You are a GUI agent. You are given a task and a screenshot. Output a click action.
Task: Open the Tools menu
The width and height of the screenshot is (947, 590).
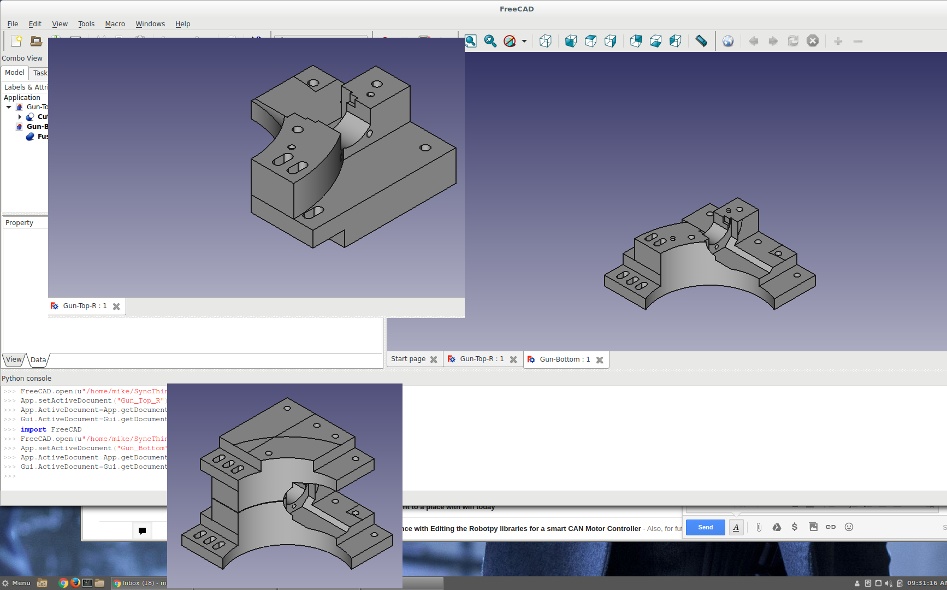pos(86,24)
